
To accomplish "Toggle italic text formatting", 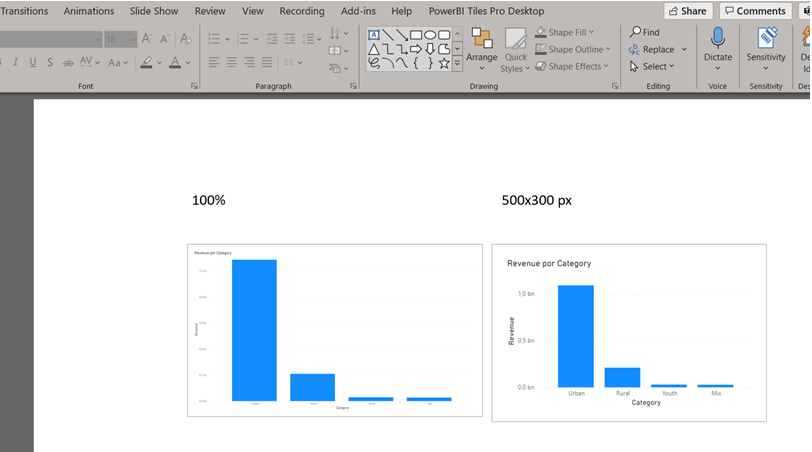I will click(x=14, y=62).
